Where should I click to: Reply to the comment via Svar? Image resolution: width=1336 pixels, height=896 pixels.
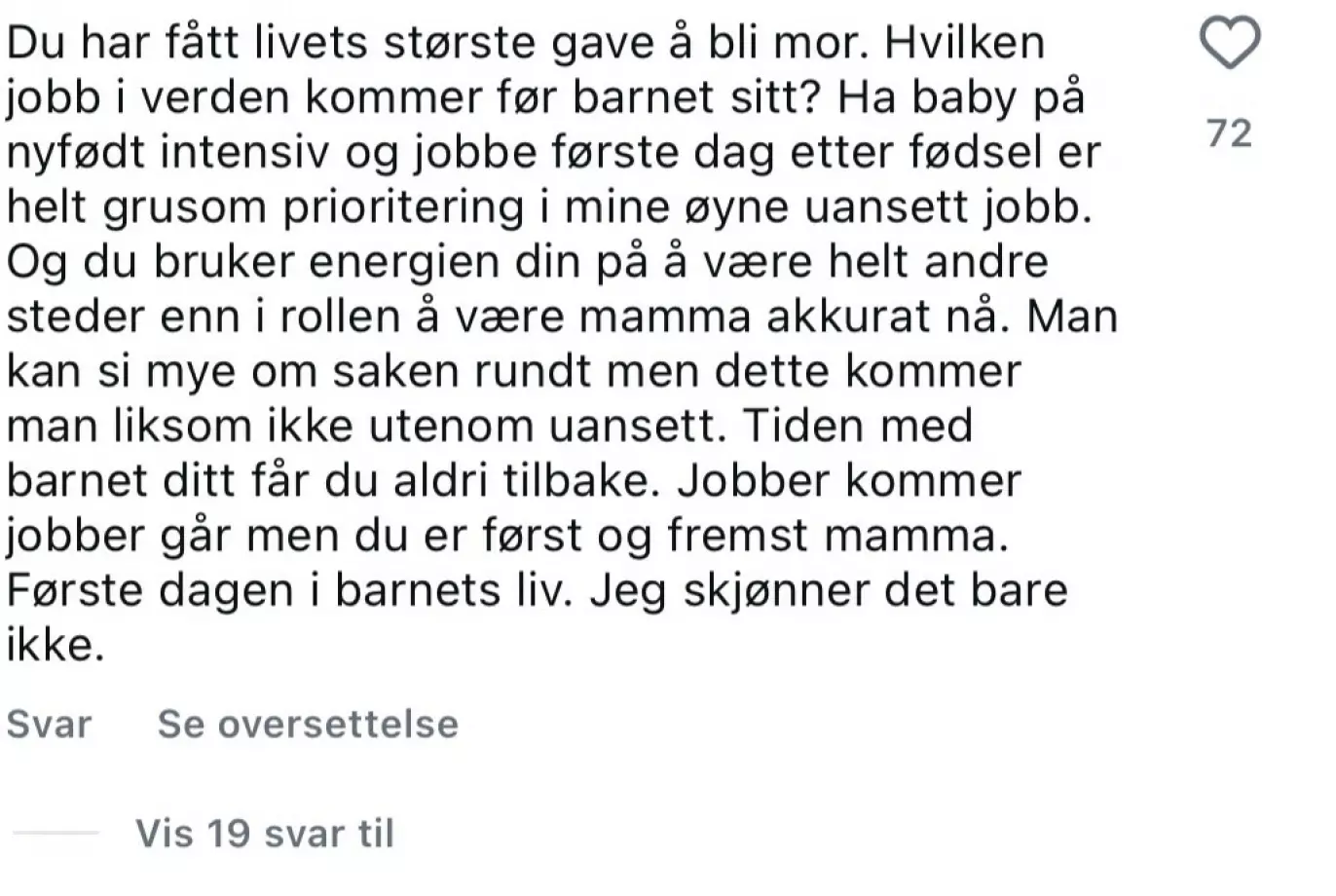pos(49,724)
